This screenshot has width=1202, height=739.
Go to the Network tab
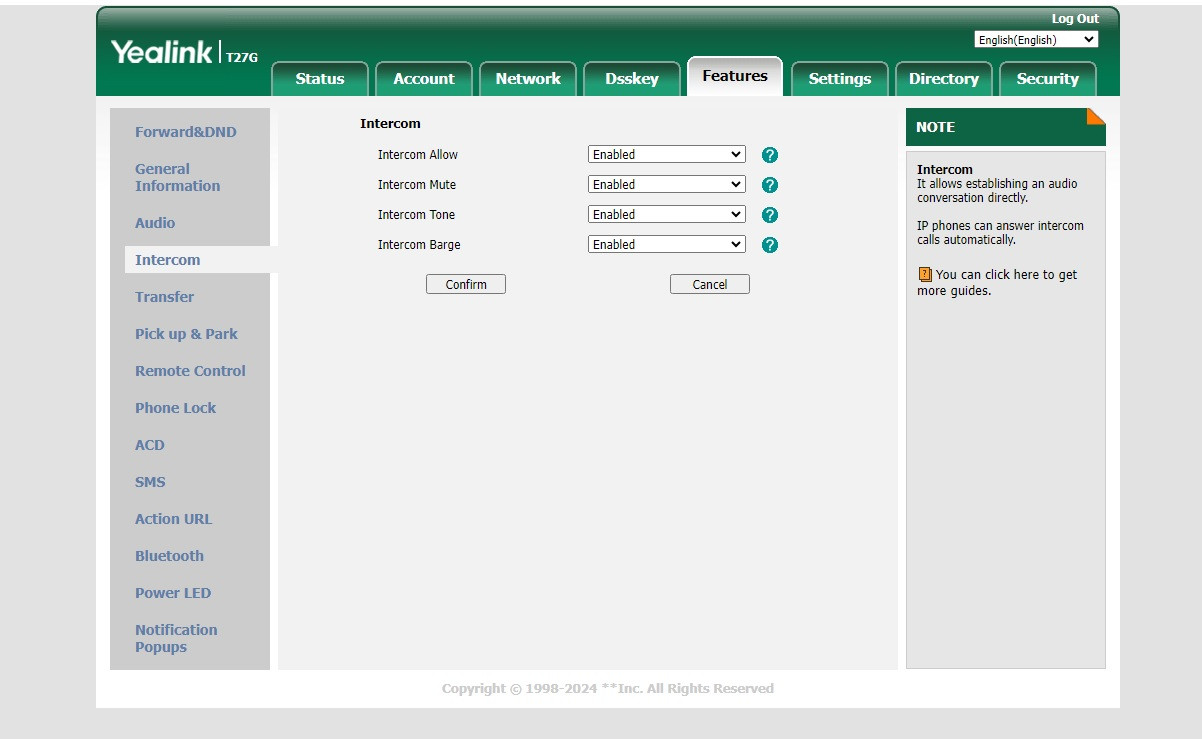pos(528,79)
